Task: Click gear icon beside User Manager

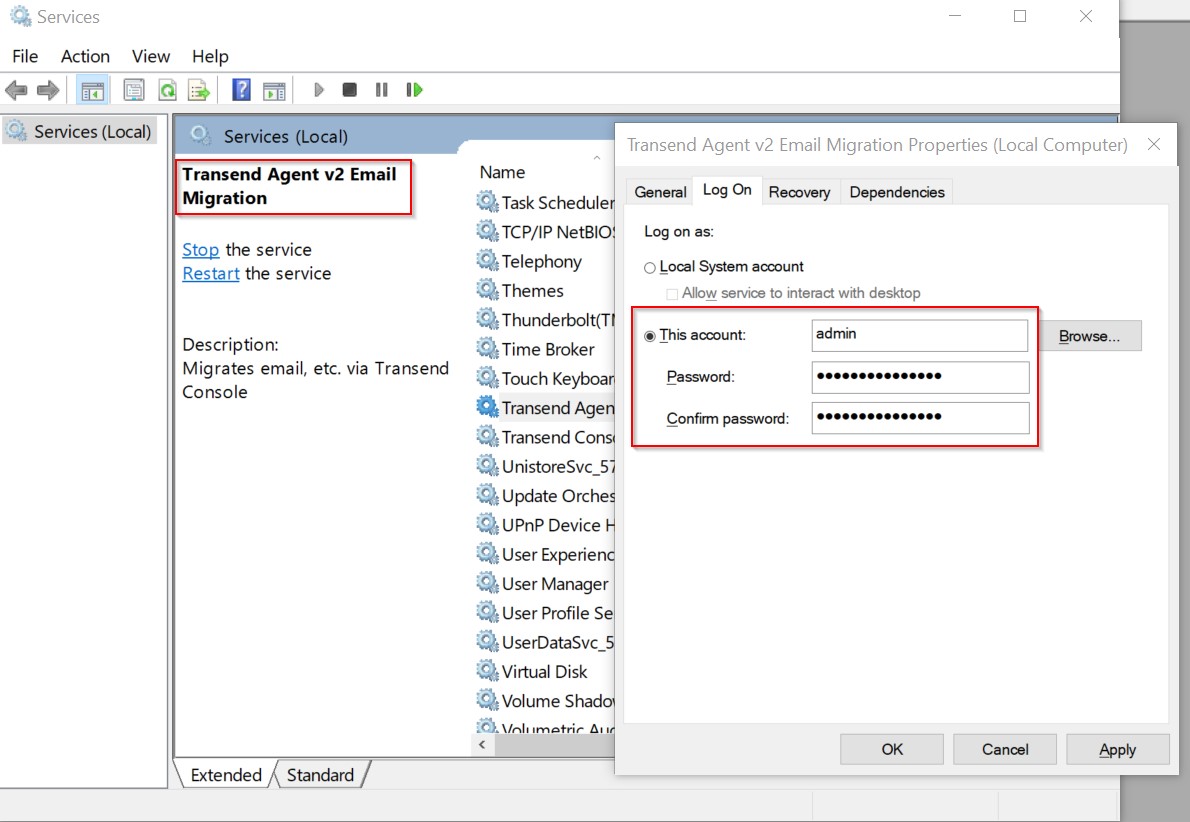Action: pos(486,583)
